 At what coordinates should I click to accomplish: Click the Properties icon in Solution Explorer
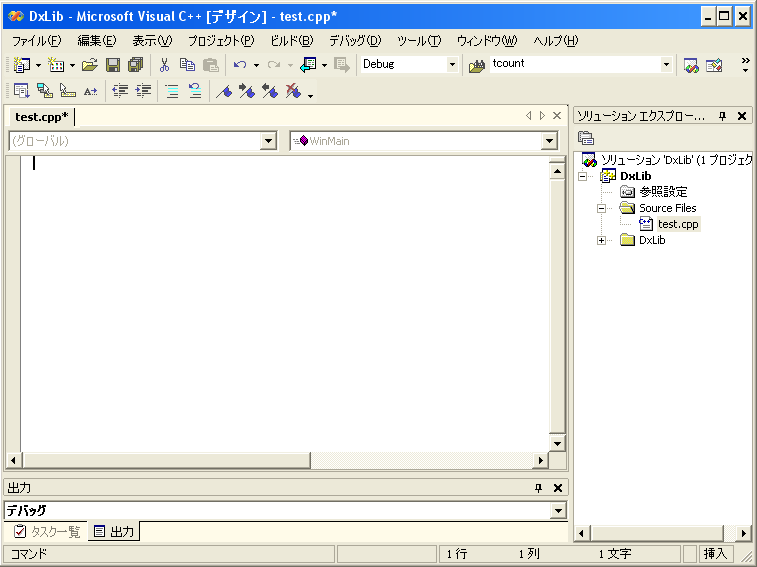[586, 138]
